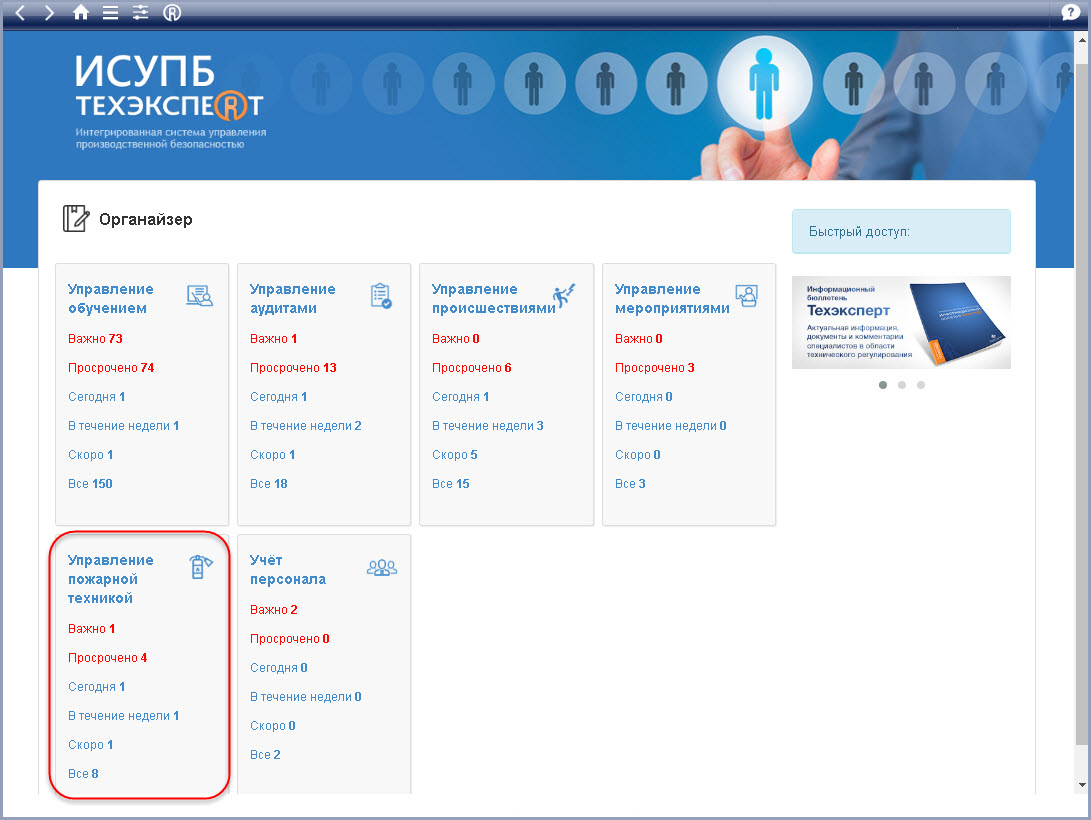Click the training management card icon
The height and width of the screenshot is (820, 1091).
(200, 295)
